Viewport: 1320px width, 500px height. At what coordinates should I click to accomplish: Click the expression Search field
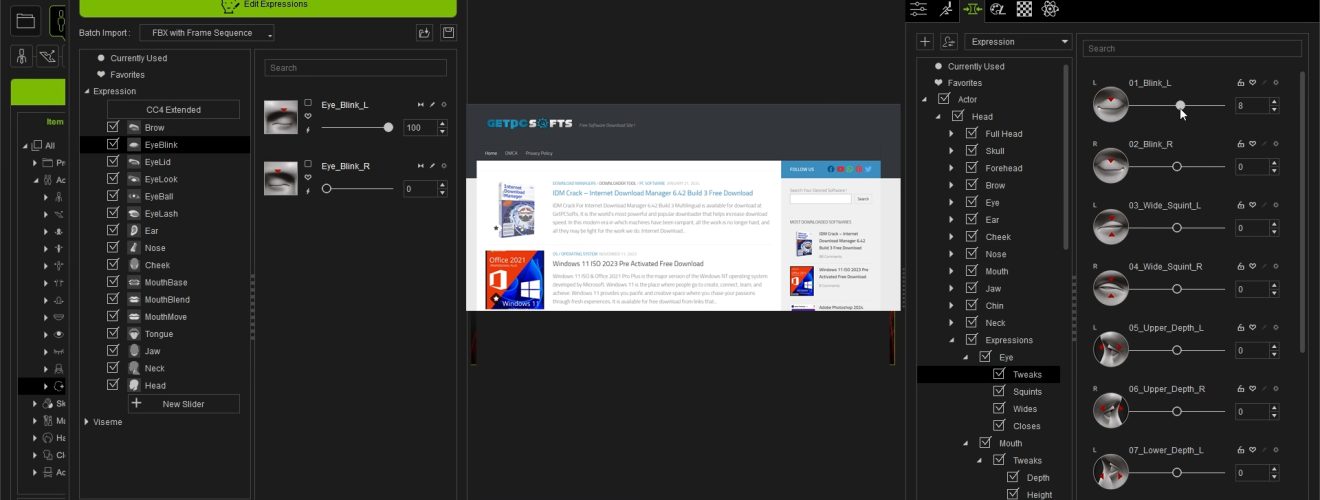(355, 68)
